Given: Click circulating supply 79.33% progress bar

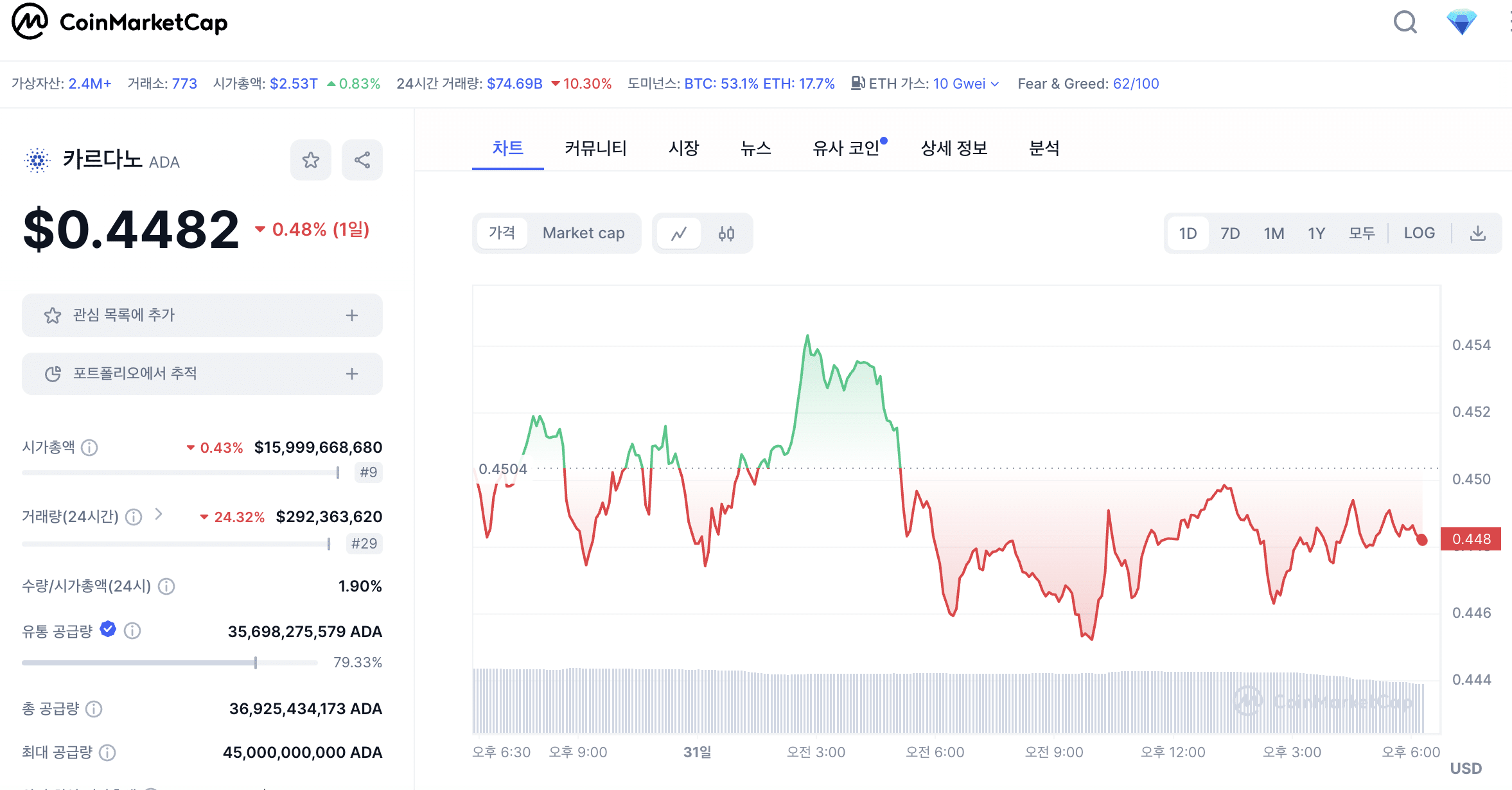Looking at the screenshot, I should pos(170,662).
